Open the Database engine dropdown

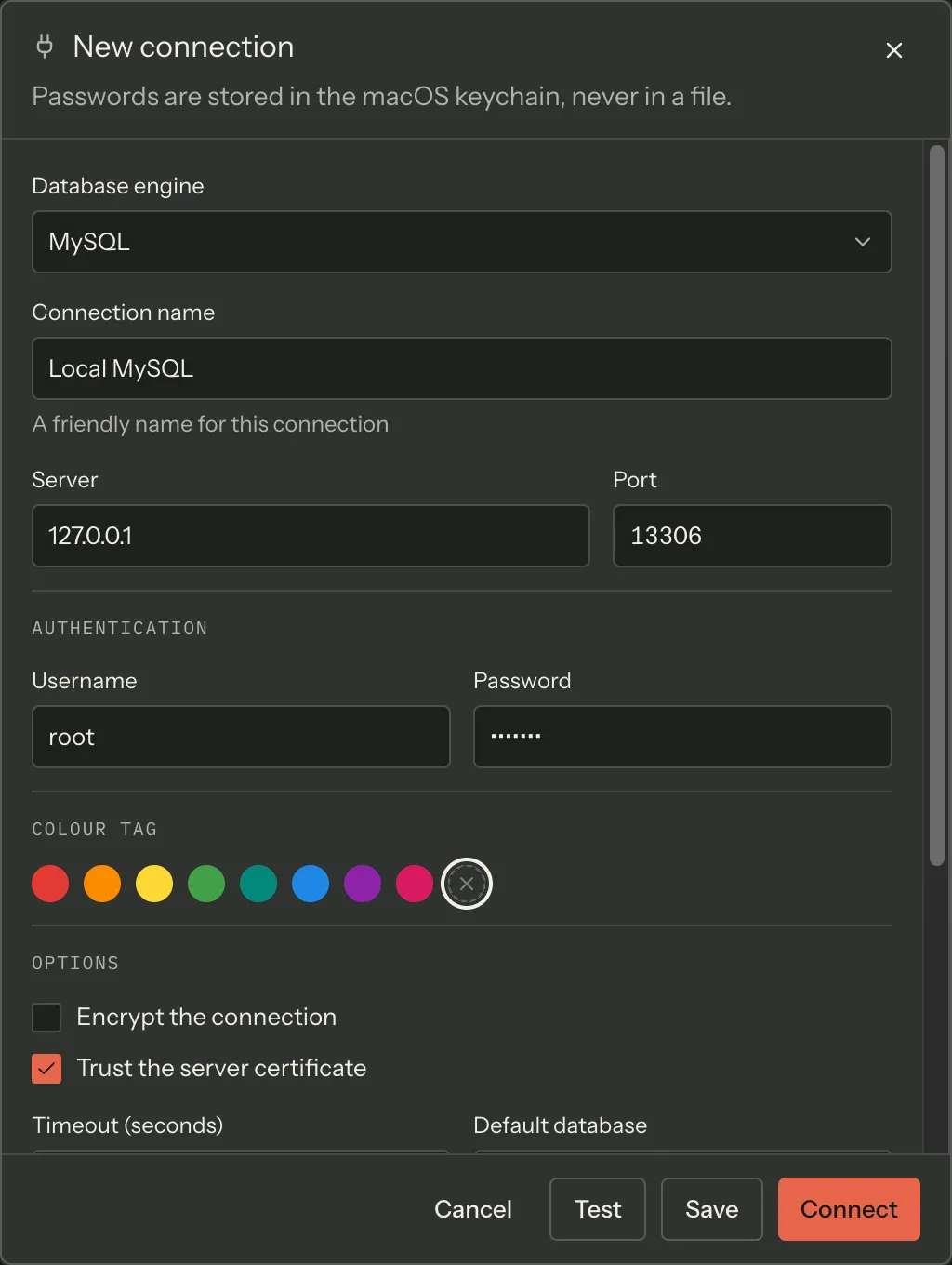(462, 242)
